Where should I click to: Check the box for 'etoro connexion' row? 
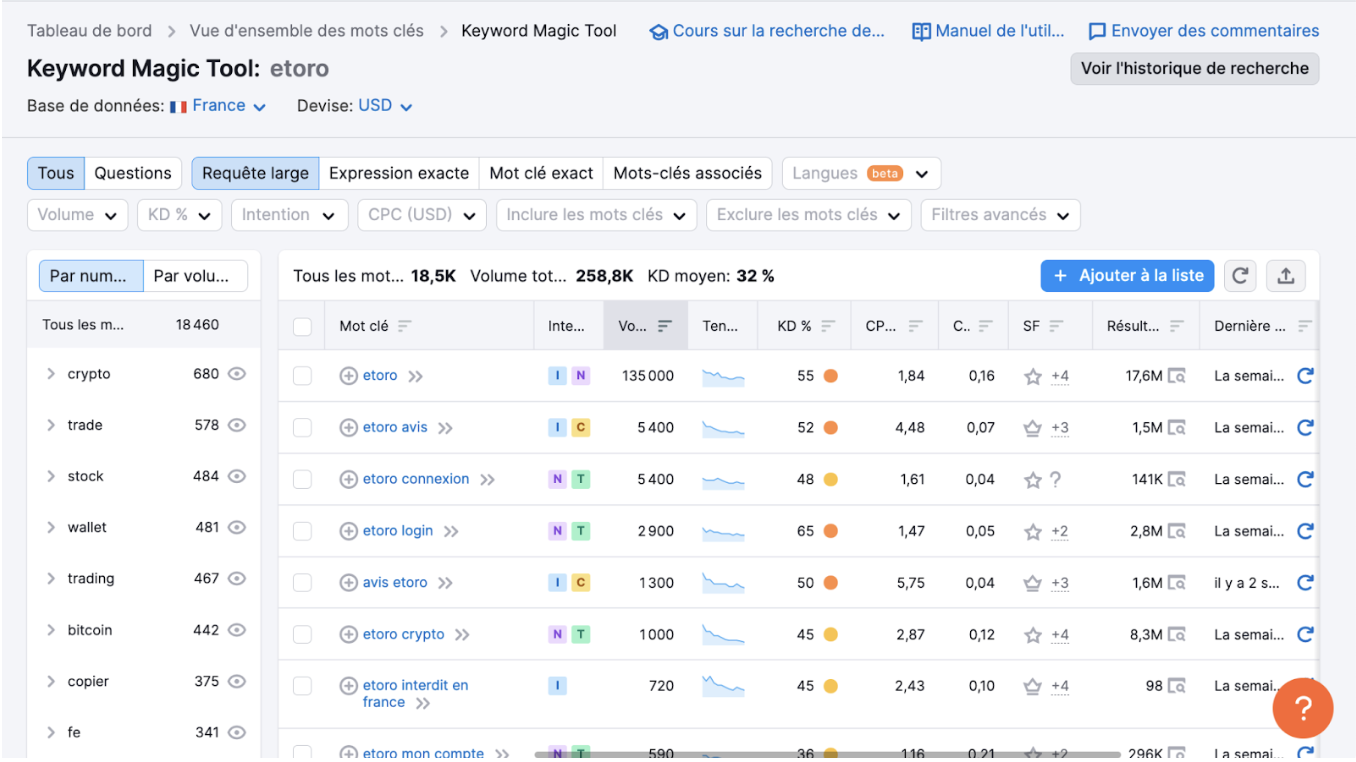[x=302, y=480]
